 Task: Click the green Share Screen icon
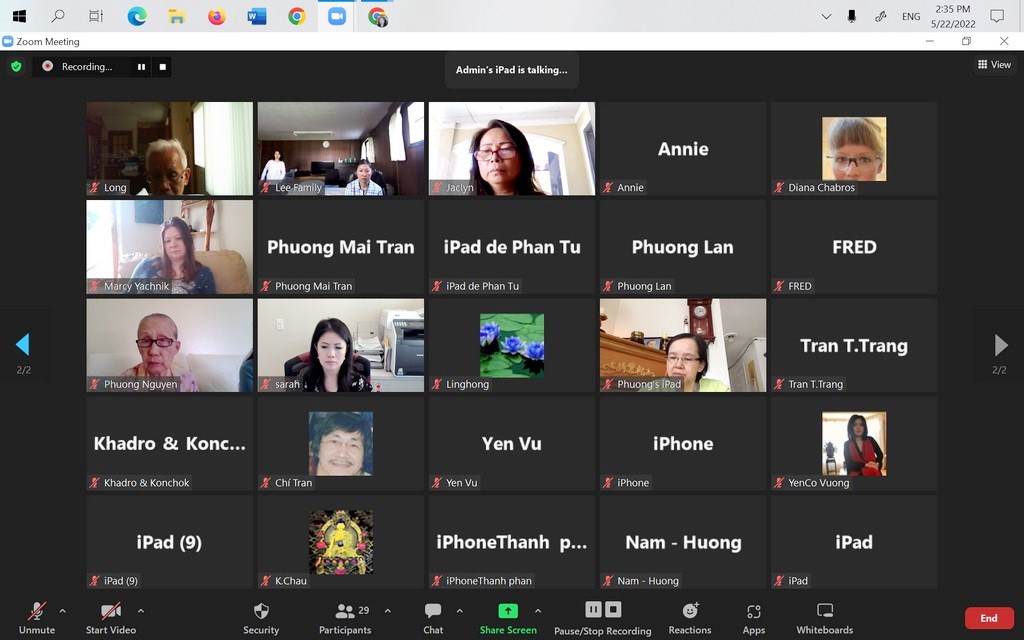pos(508,612)
